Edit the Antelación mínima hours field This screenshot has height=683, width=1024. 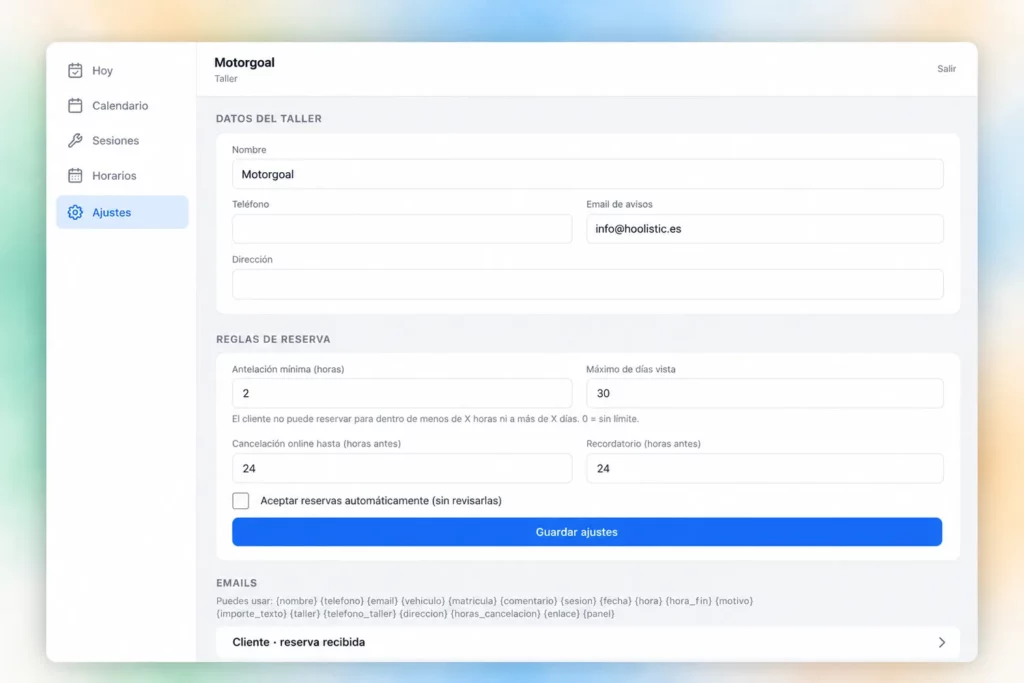pos(402,393)
